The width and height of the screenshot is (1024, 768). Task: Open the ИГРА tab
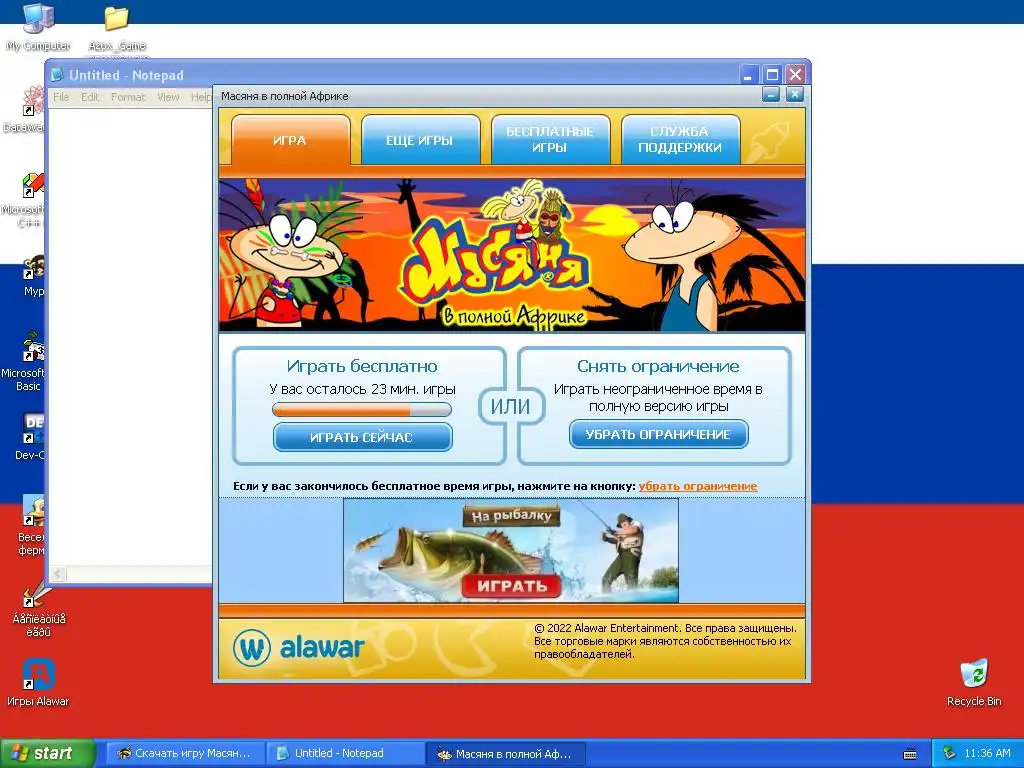pyautogui.click(x=290, y=140)
